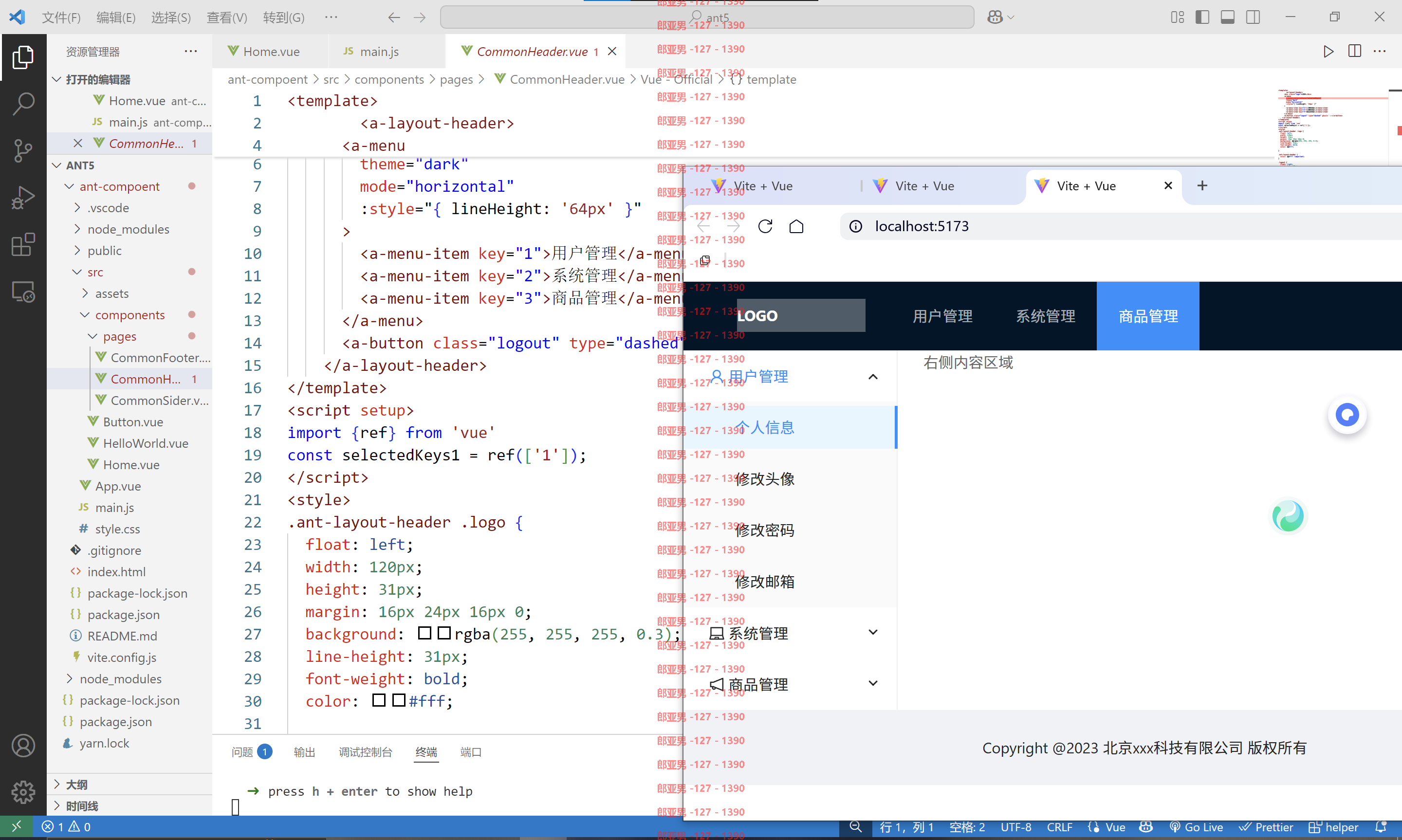Image resolution: width=1402 pixels, height=840 pixels.
Task: Collapse the ANT5 root folder
Action: point(56,165)
